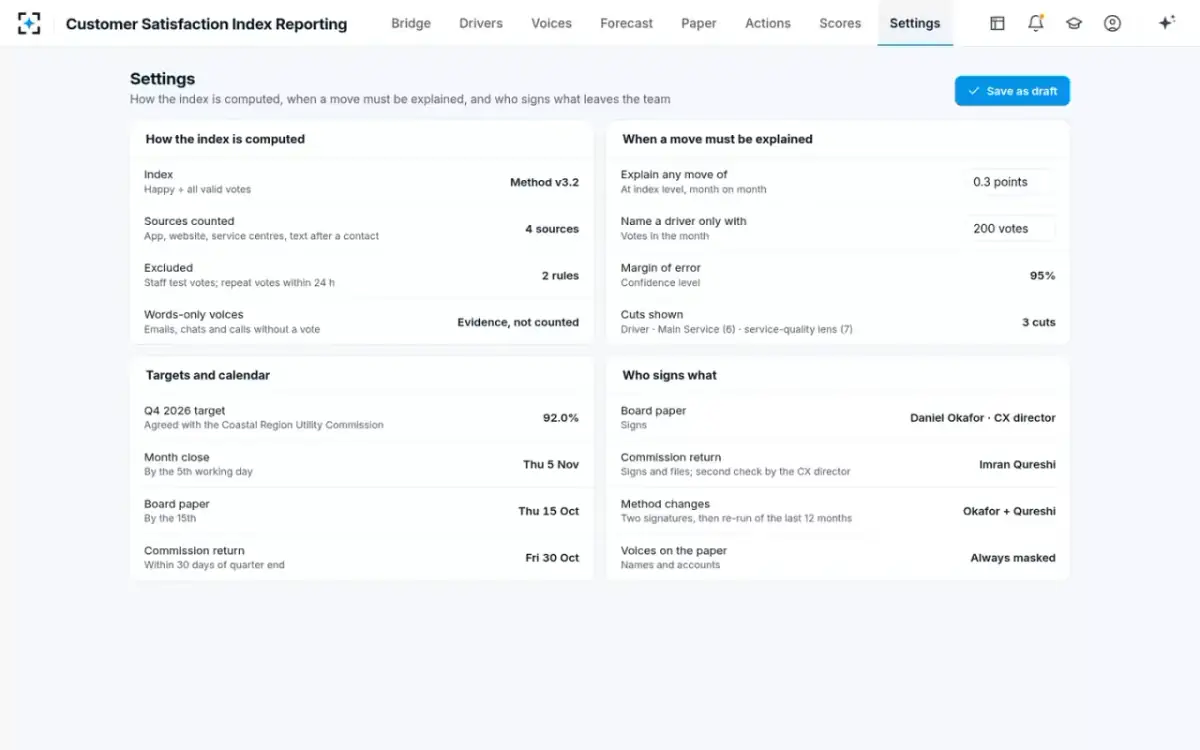1200x750 pixels.
Task: Click the Sources counted row label
Action: (x=189, y=221)
